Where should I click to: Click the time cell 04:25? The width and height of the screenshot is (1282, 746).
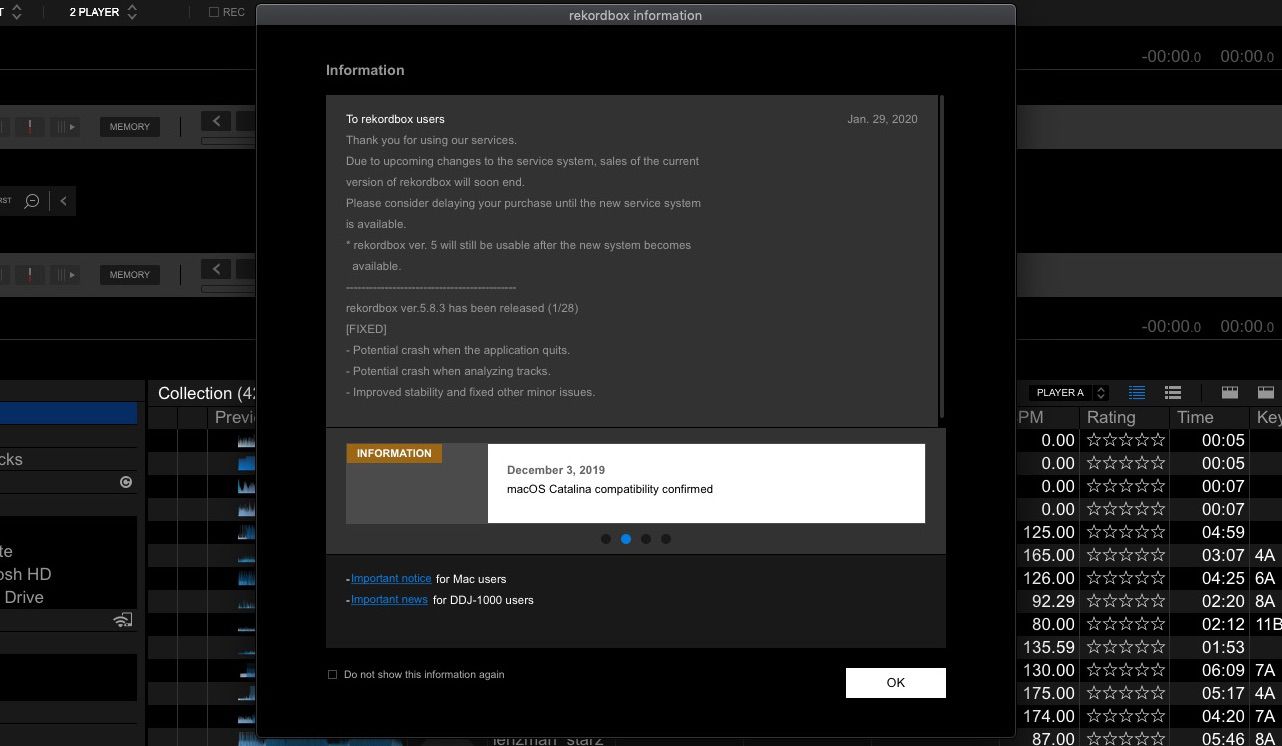point(1223,578)
